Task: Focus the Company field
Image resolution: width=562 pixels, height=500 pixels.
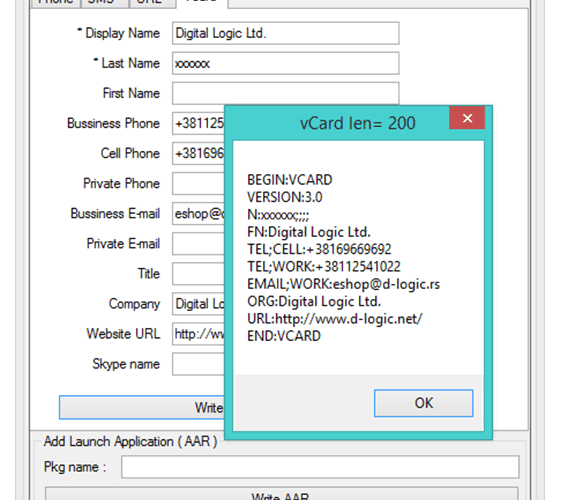Action: point(198,304)
